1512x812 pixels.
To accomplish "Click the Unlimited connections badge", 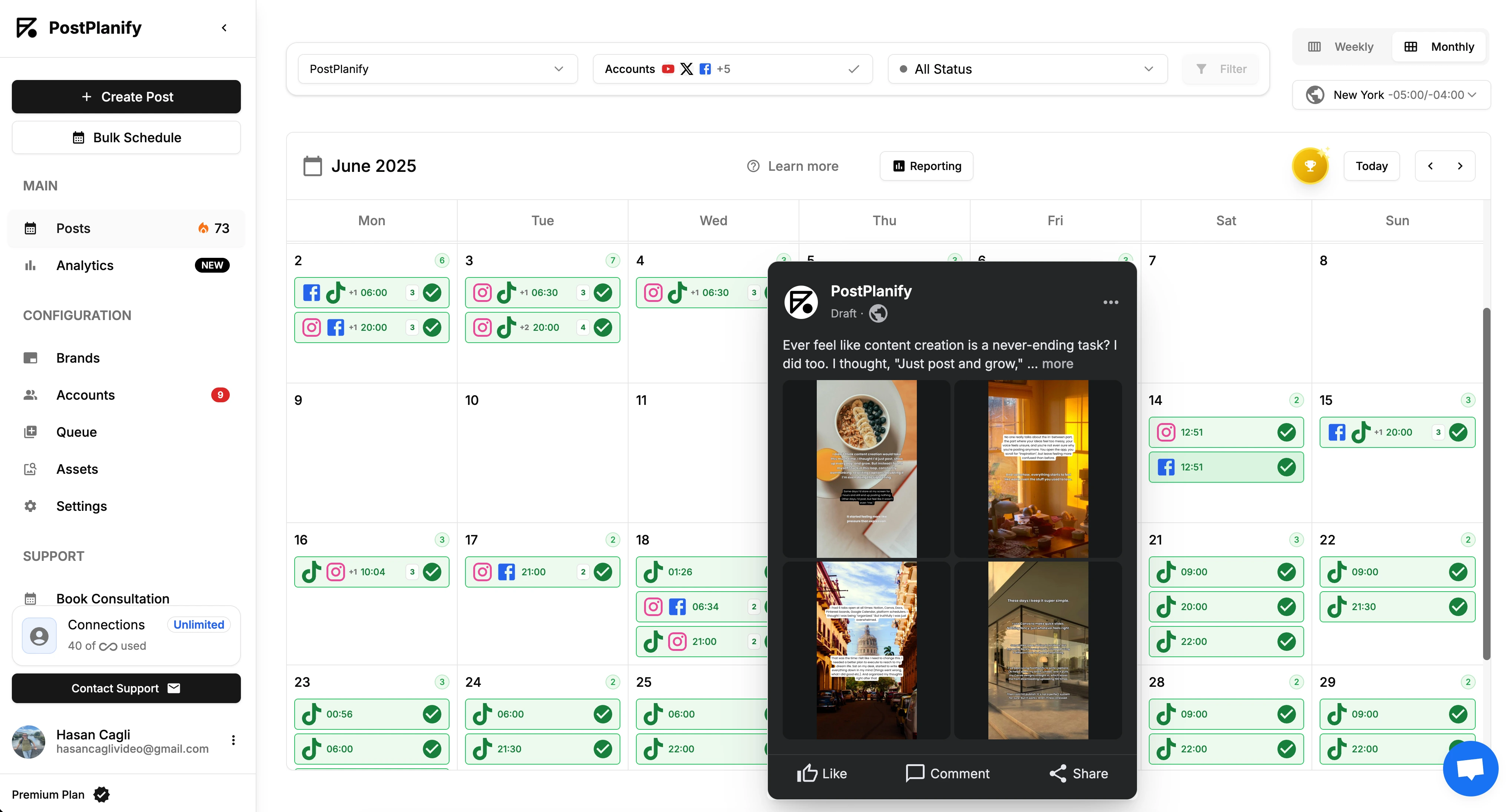I will [x=198, y=625].
